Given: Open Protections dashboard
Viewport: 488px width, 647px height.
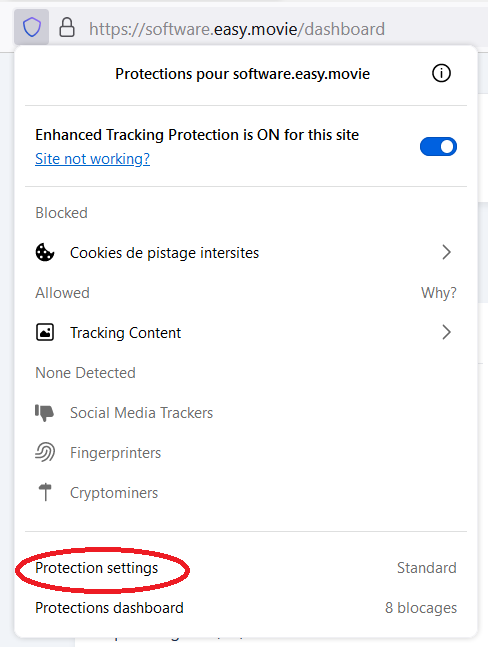Looking at the screenshot, I should pyautogui.click(x=109, y=608).
